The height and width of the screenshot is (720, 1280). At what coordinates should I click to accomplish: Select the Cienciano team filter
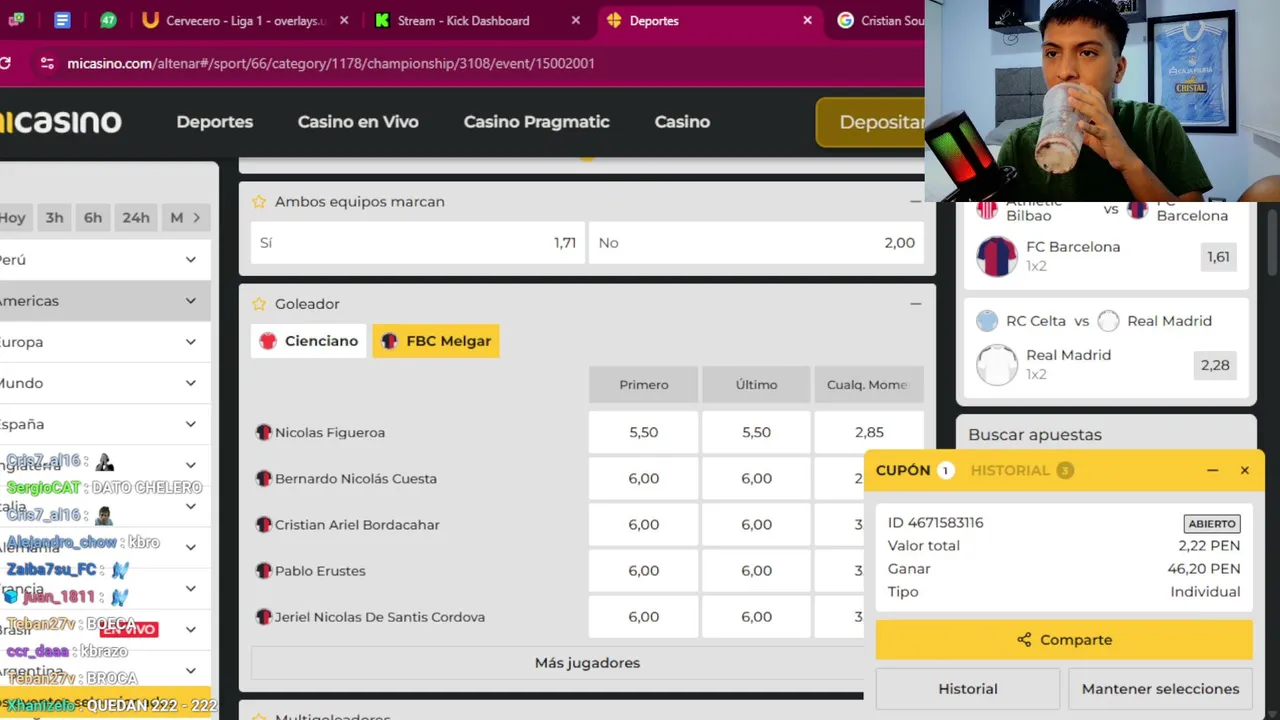pos(309,341)
